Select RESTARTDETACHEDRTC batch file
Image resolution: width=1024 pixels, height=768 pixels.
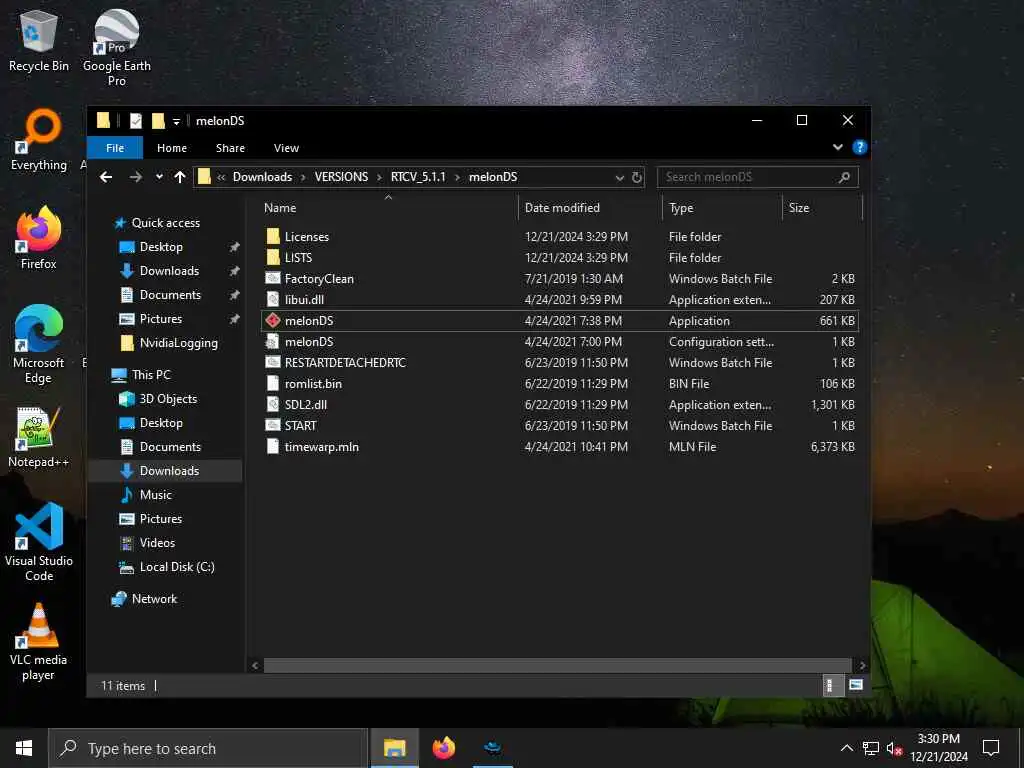coord(560,362)
